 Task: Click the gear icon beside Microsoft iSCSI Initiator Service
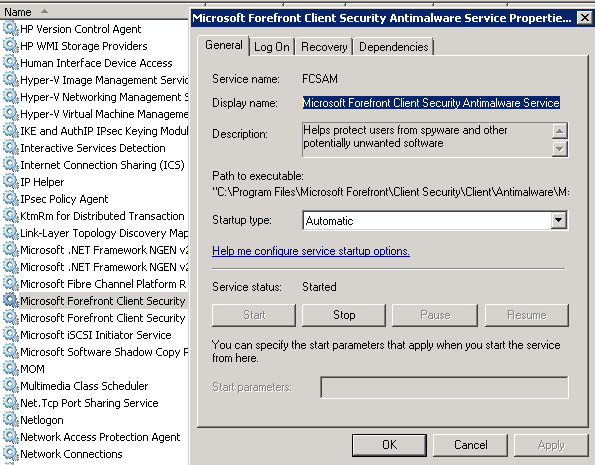click(10, 335)
